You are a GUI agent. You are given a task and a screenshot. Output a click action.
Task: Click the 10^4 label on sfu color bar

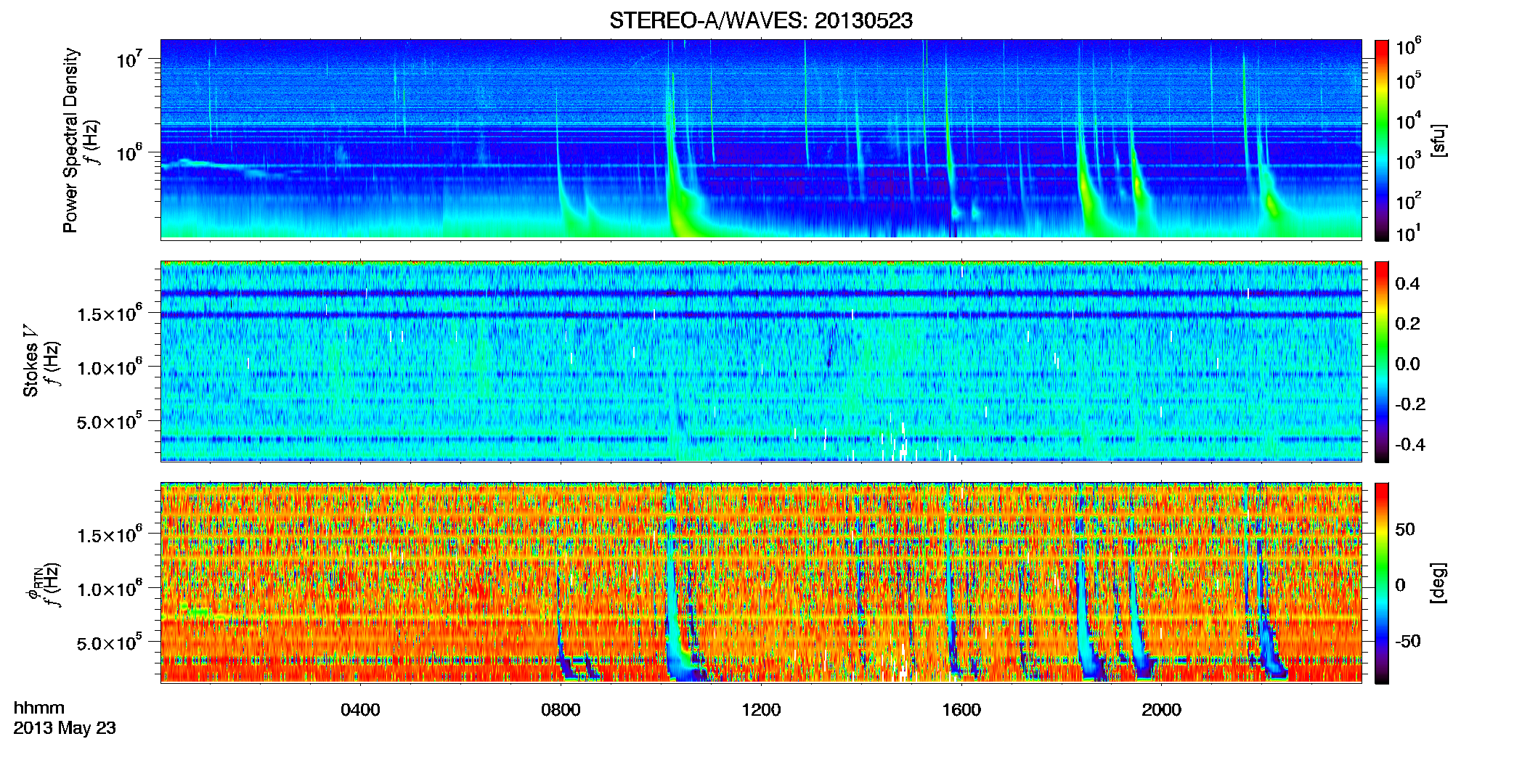pos(1408,121)
